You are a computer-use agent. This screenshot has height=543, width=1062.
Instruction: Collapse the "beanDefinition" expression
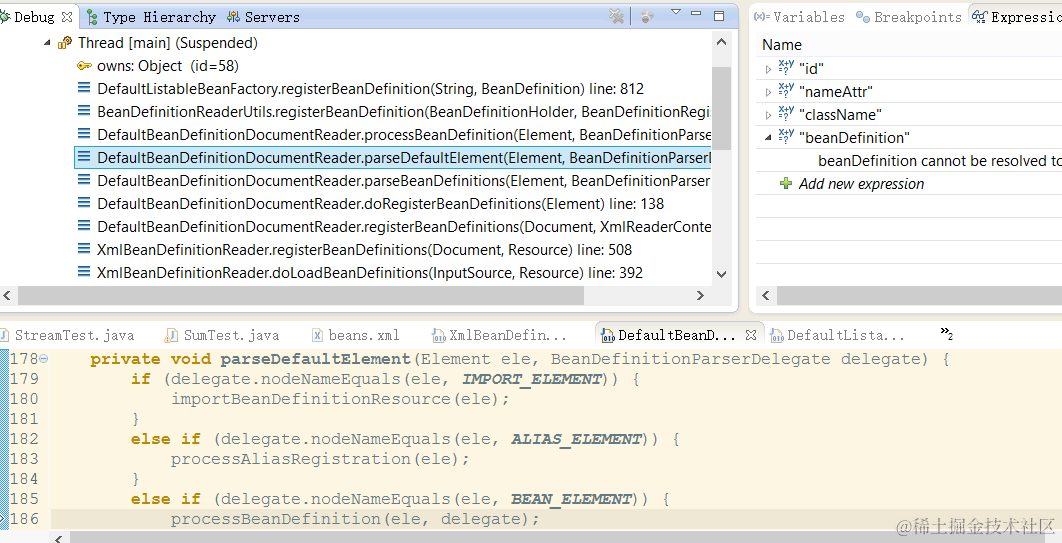click(768, 137)
